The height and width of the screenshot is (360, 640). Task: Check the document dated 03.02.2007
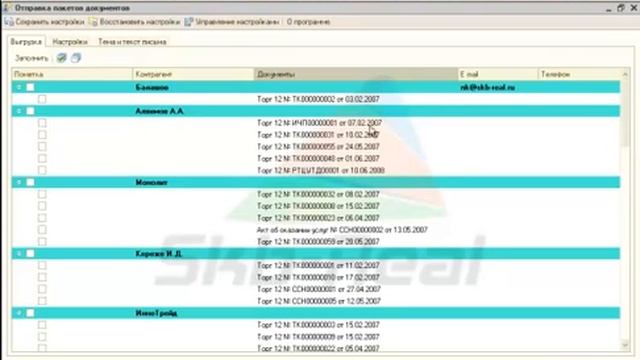point(42,99)
